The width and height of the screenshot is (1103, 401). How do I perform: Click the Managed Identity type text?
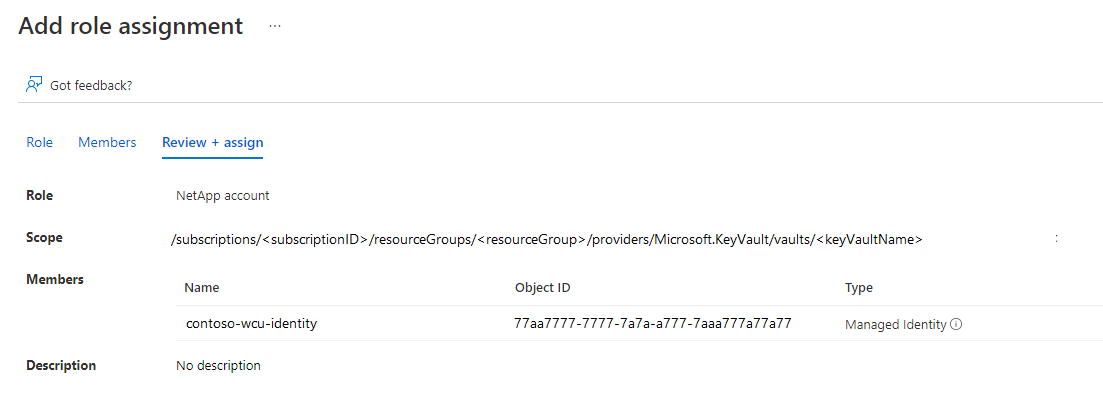[x=895, y=325]
